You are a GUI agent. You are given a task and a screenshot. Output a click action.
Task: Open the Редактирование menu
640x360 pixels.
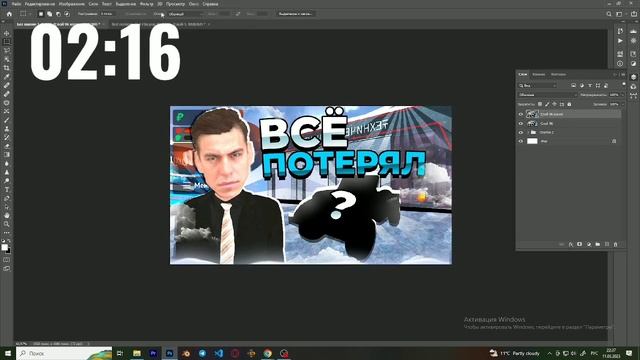tap(40, 4)
